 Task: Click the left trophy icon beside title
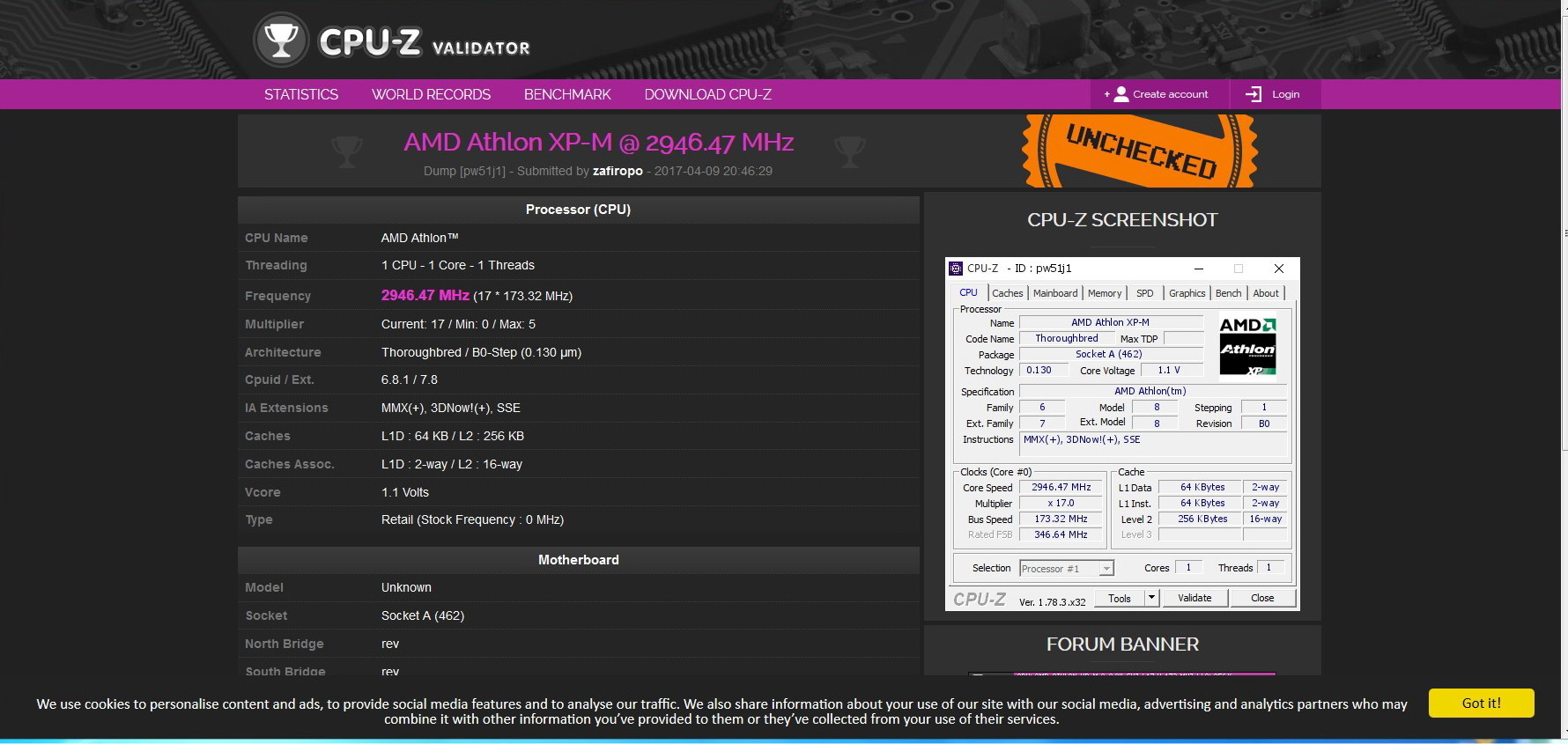point(346,151)
